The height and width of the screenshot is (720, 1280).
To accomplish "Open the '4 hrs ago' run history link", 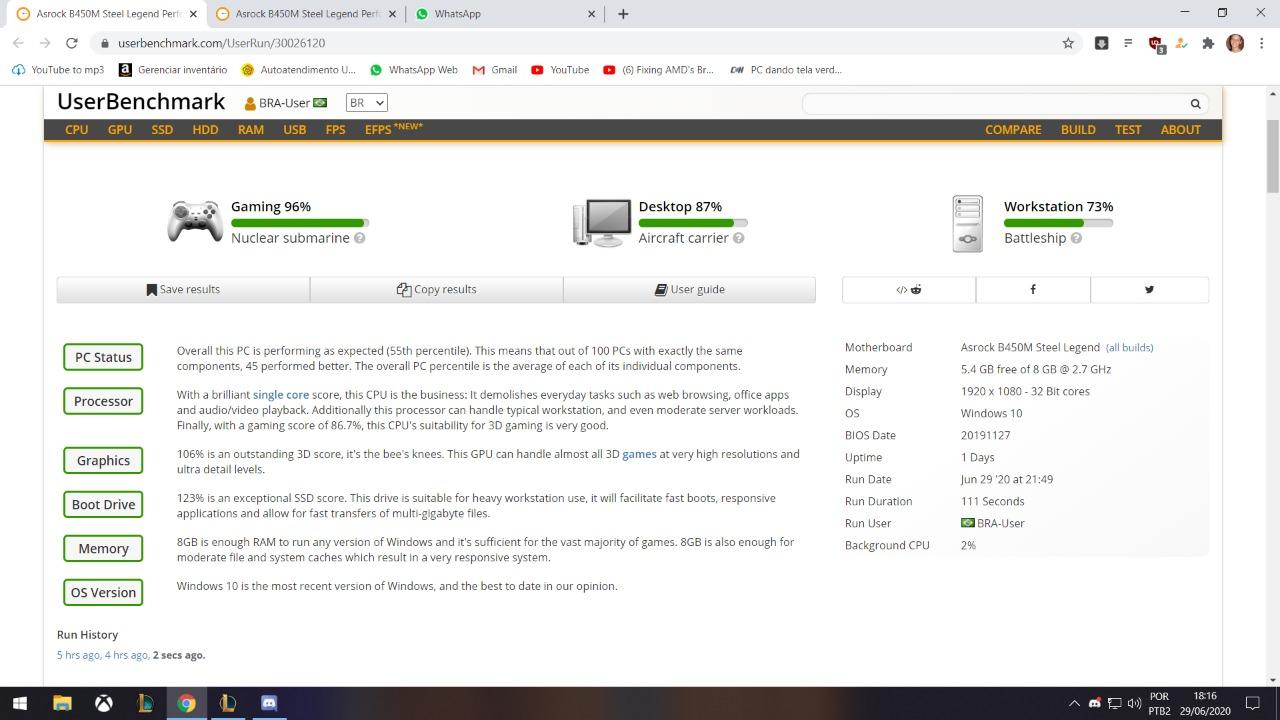I will tap(126, 655).
